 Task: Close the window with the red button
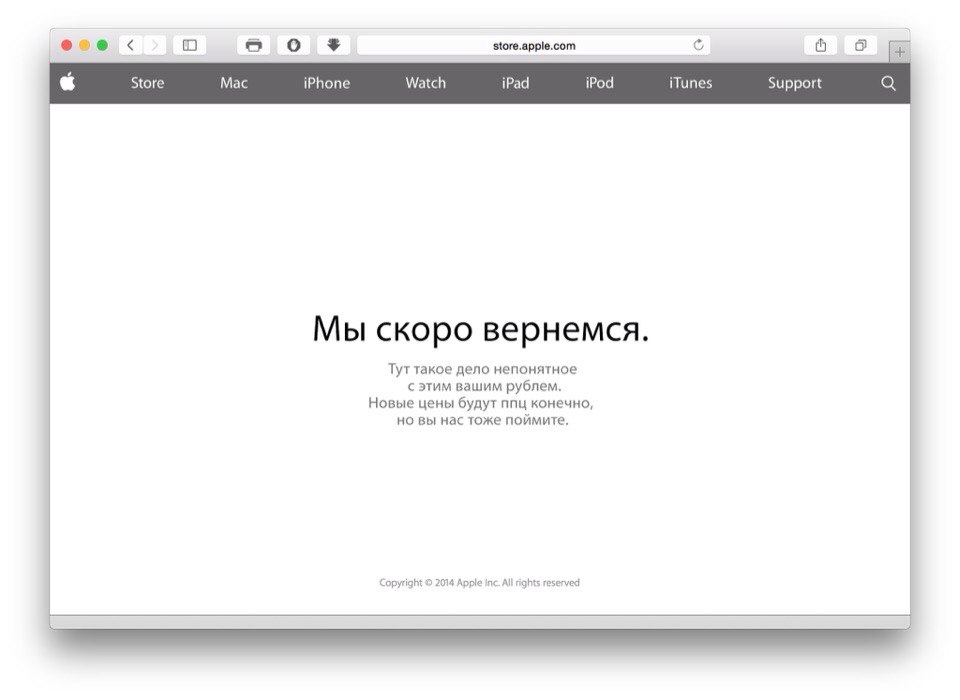67,45
